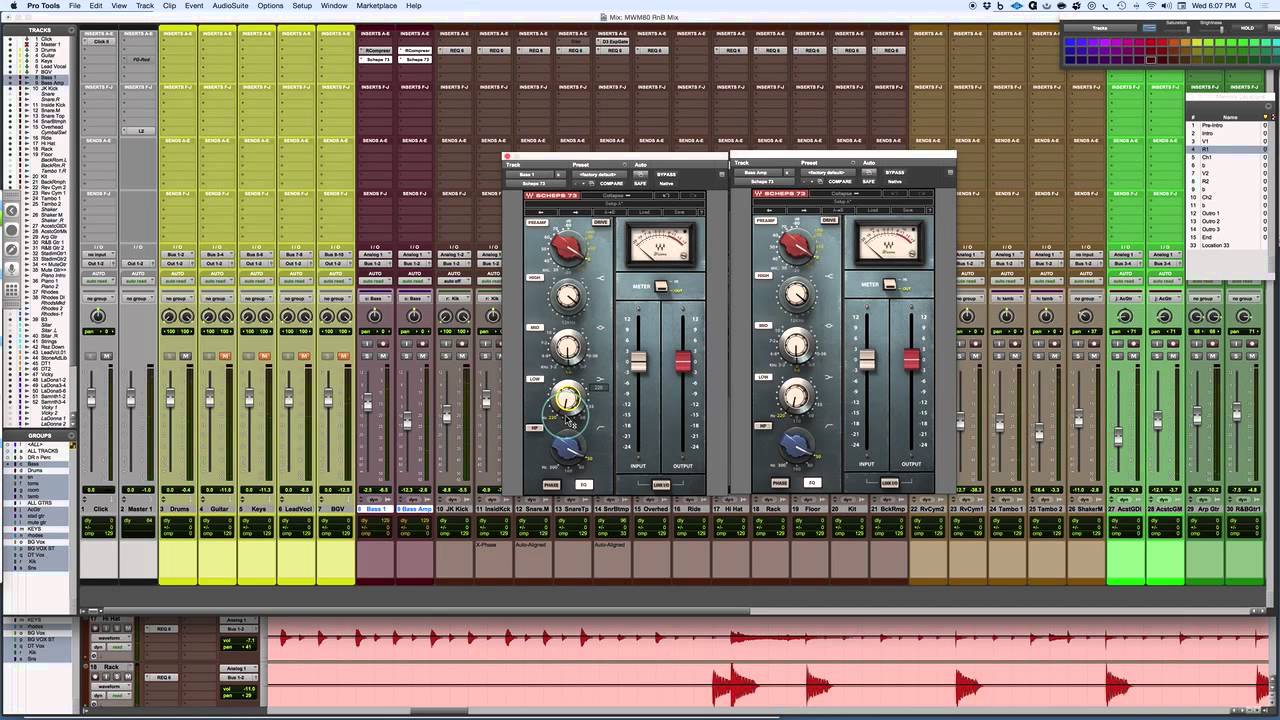Screen dimensions: 1280x720
Task: Pick bright red swatch in color palette
Action: [1161, 41]
